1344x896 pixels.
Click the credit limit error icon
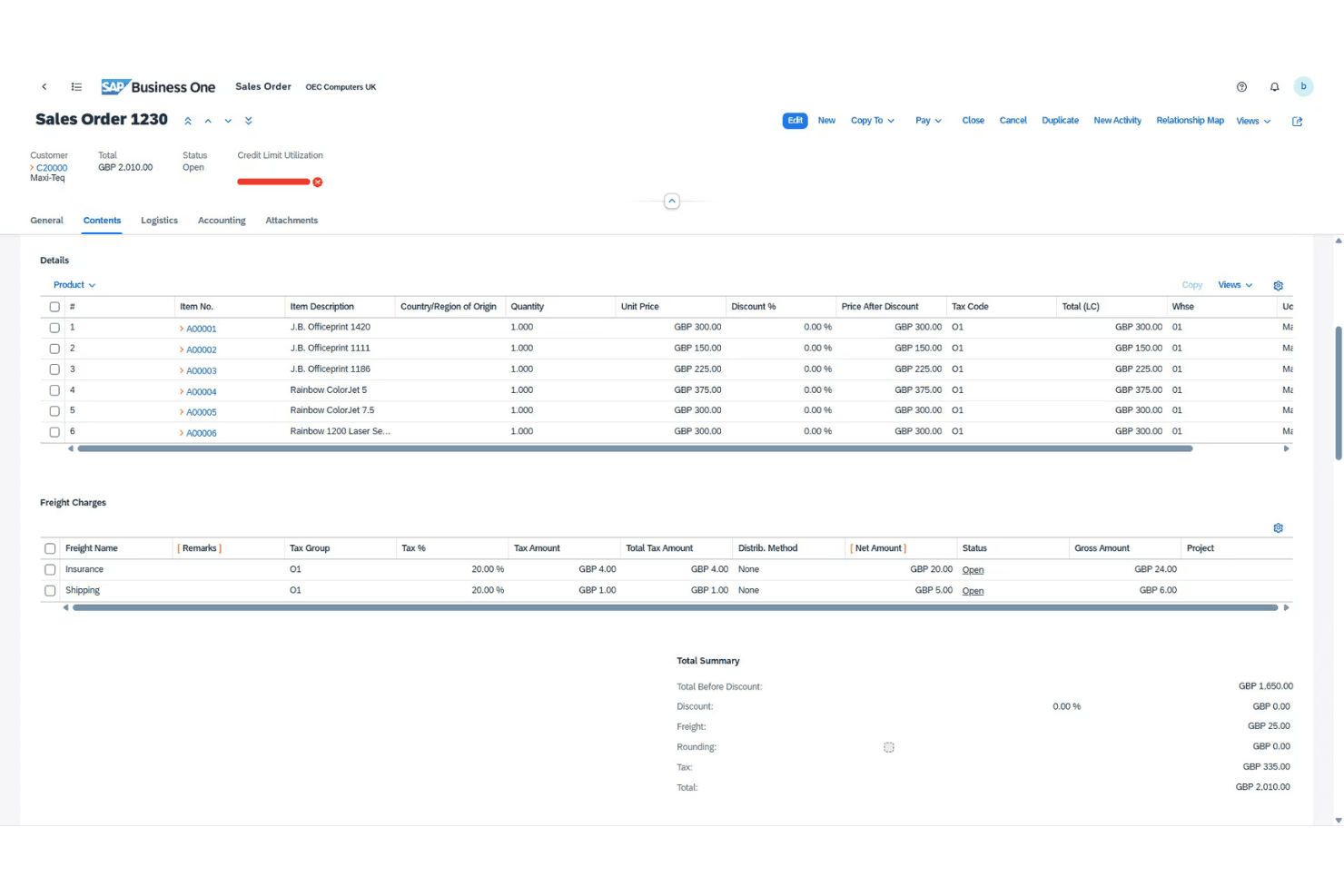coord(318,182)
